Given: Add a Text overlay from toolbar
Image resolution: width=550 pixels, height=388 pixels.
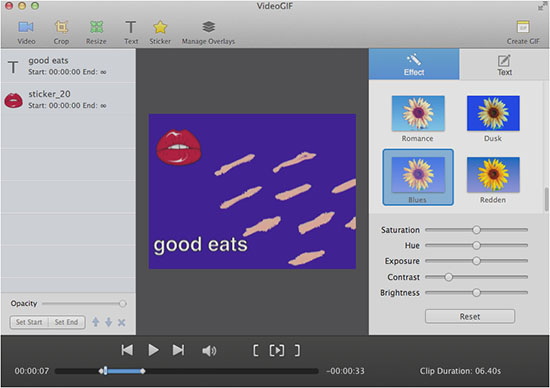Looking at the screenshot, I should coord(131,32).
